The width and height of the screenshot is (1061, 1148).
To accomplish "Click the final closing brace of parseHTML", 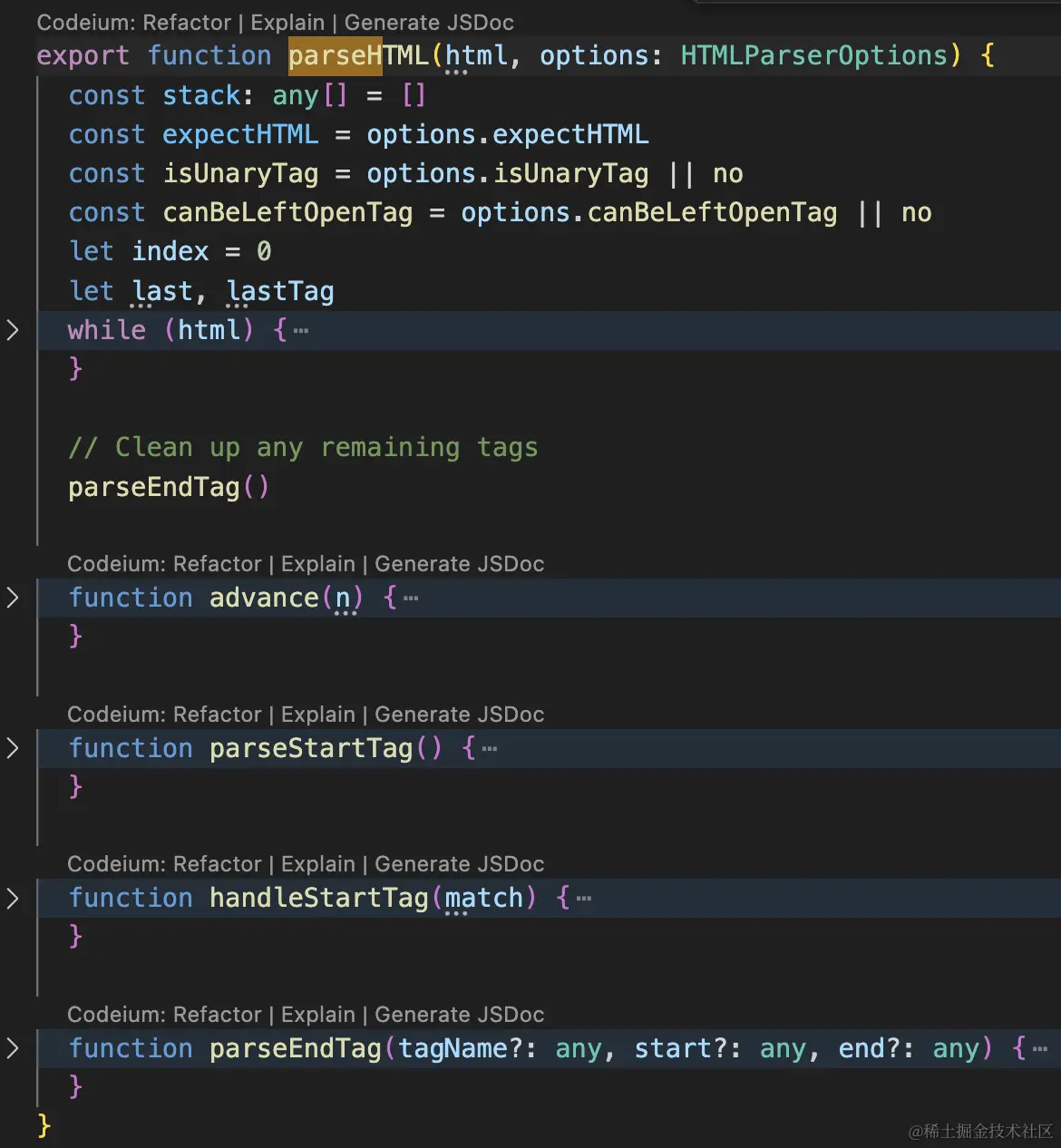I will 44,1125.
